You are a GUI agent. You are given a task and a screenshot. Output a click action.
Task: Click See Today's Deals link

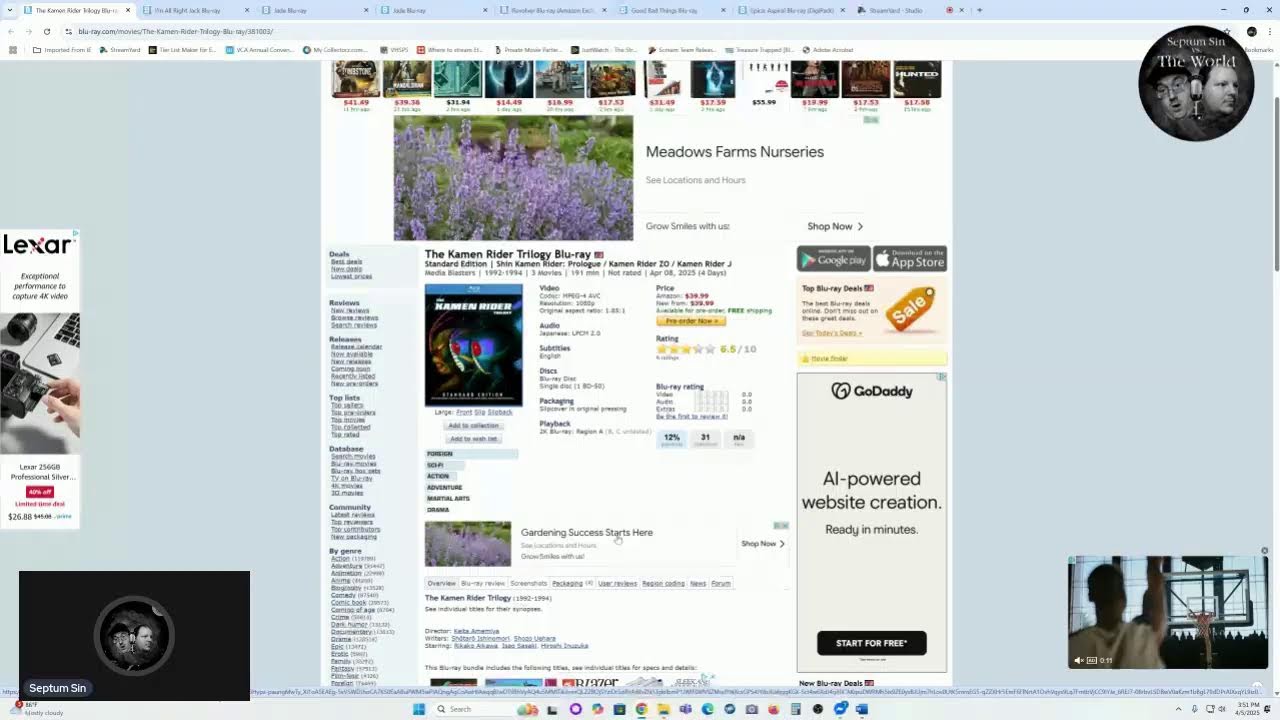[x=831, y=333]
